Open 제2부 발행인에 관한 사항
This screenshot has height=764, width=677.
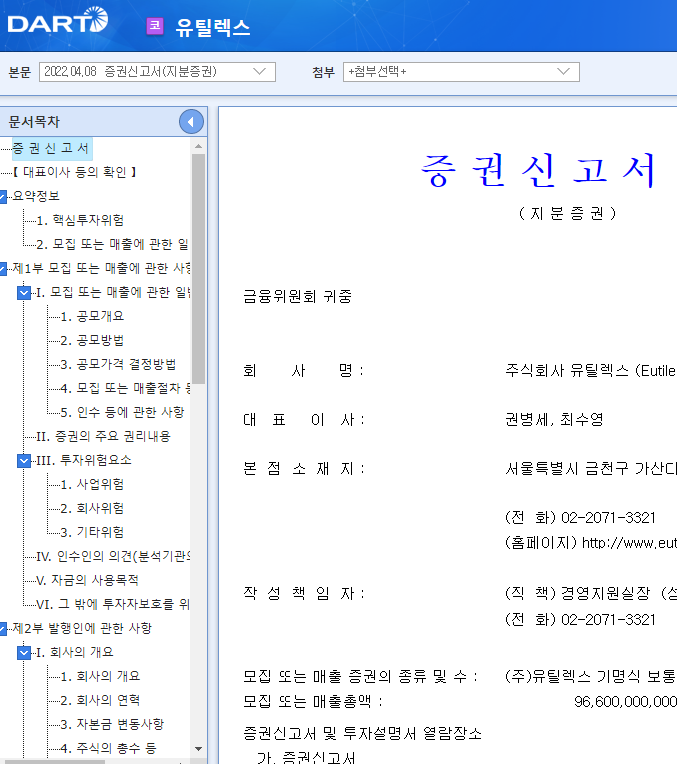82,628
